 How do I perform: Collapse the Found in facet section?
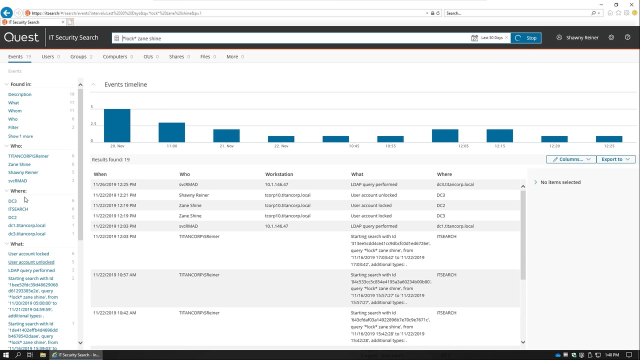pos(6,84)
